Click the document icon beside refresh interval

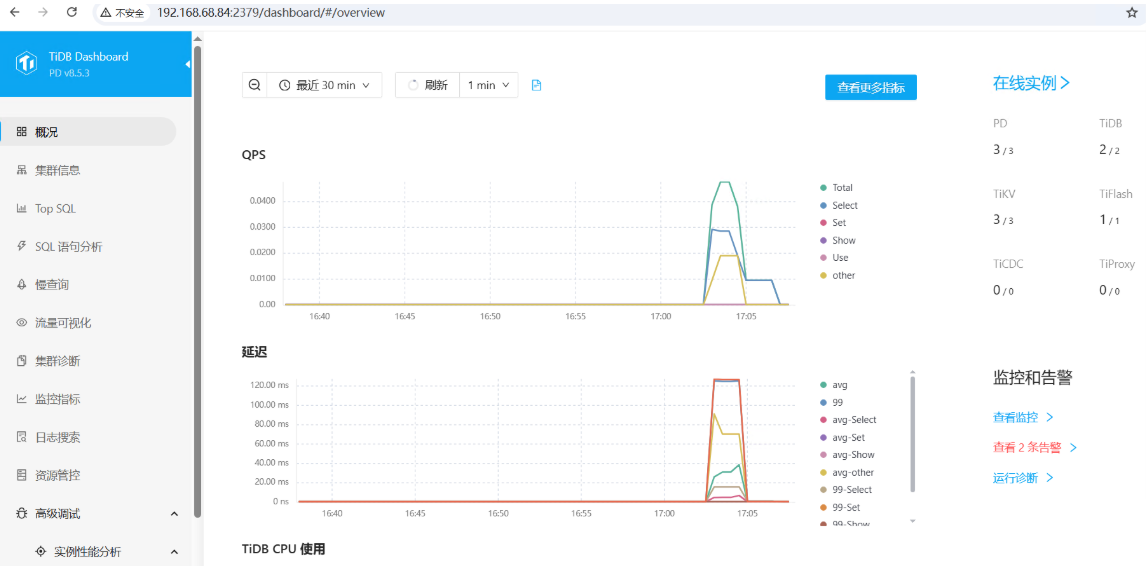(536, 85)
